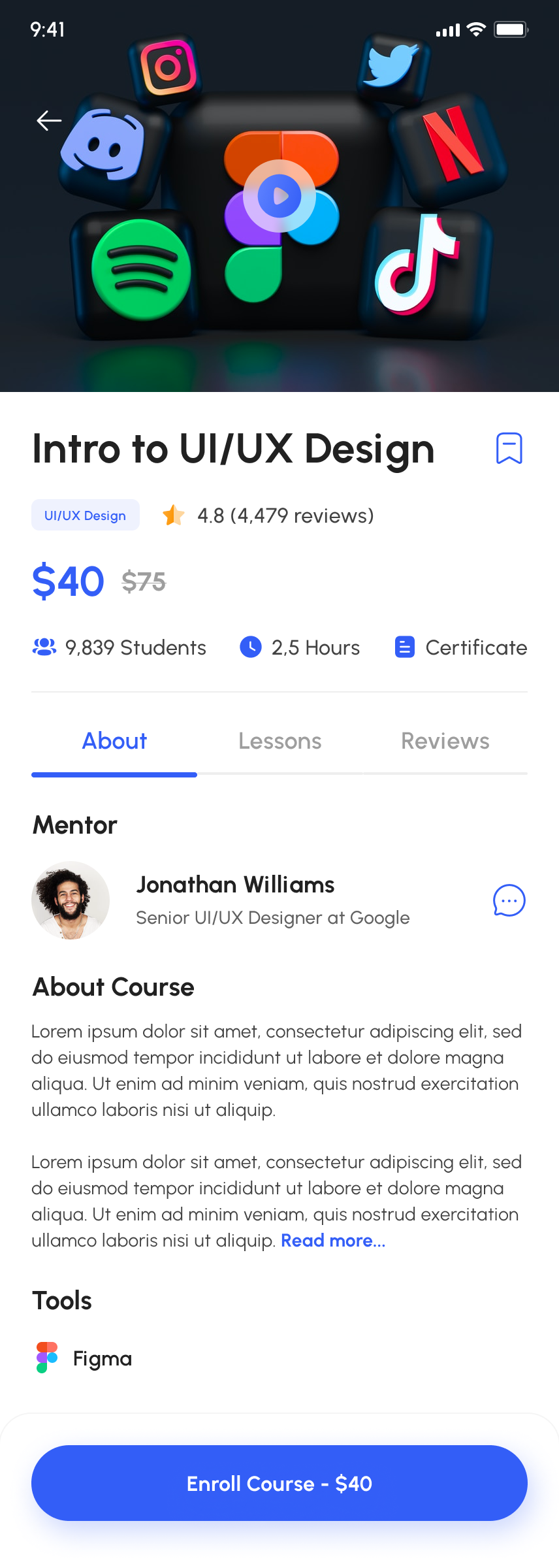The image size is (559, 1568).
Task: Select the Reviews tab
Action: 445,742
